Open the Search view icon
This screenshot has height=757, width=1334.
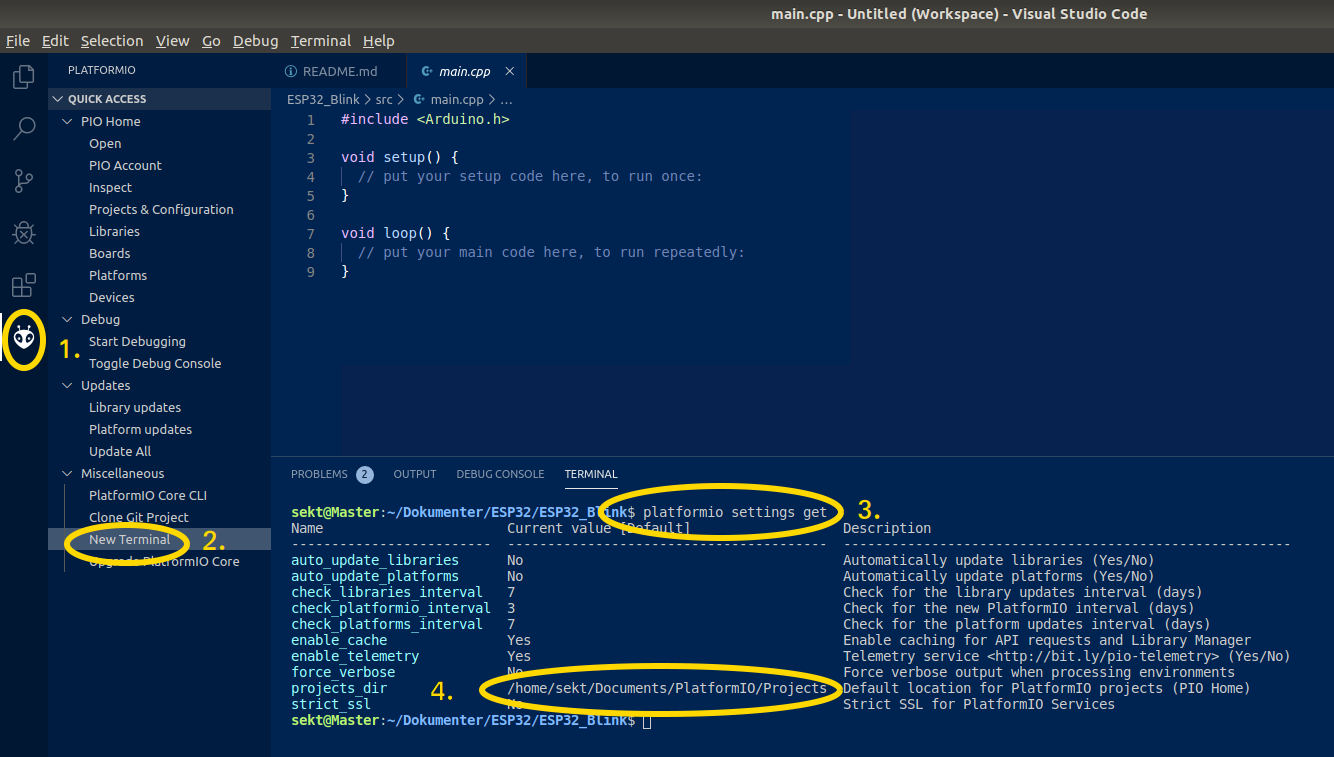pyautogui.click(x=24, y=129)
